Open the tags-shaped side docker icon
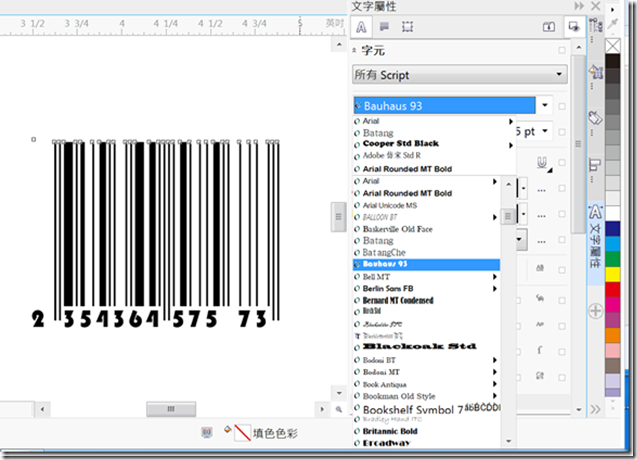This screenshot has height=460, width=637. coord(596,118)
